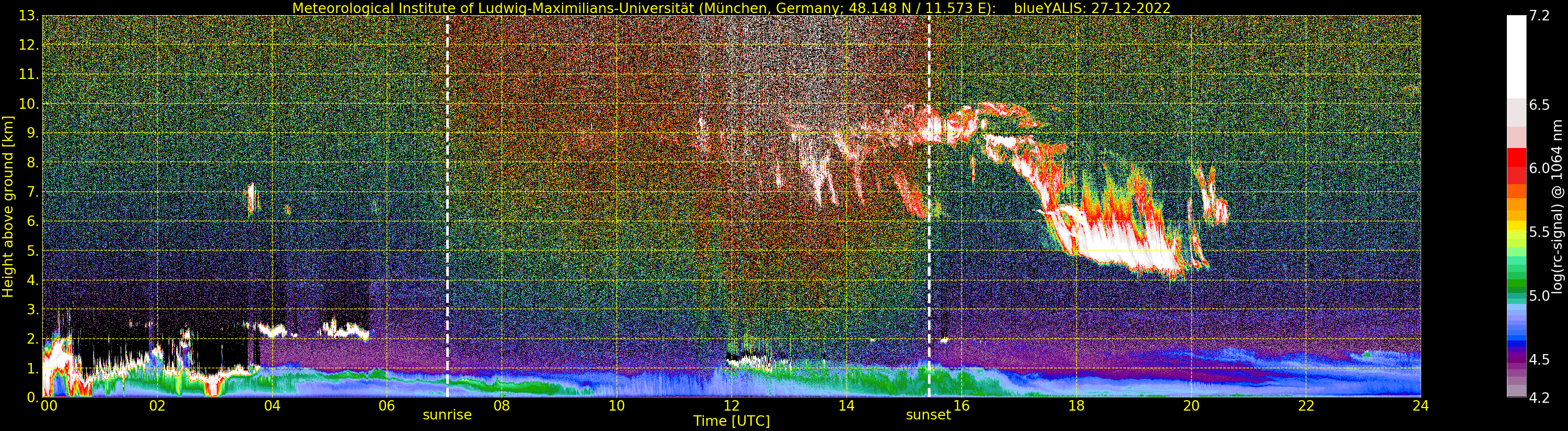Click the height axis tick label 13

(x=29, y=16)
